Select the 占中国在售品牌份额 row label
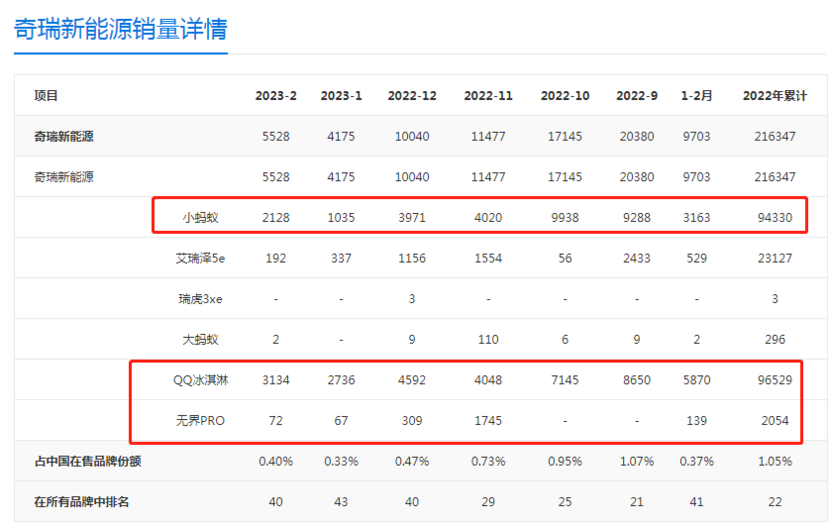The height and width of the screenshot is (525, 830). pos(88,461)
